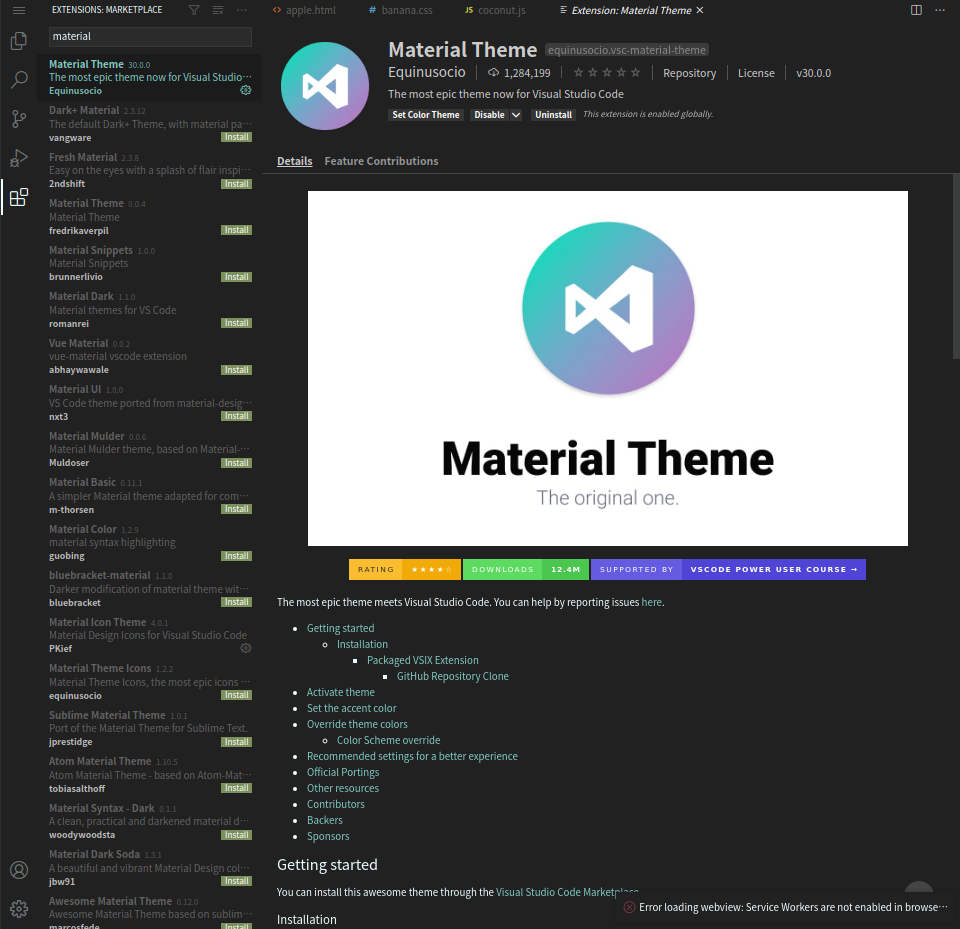This screenshot has width=960, height=929.
Task: Install the Sublime Material Theme extension
Action: point(236,742)
